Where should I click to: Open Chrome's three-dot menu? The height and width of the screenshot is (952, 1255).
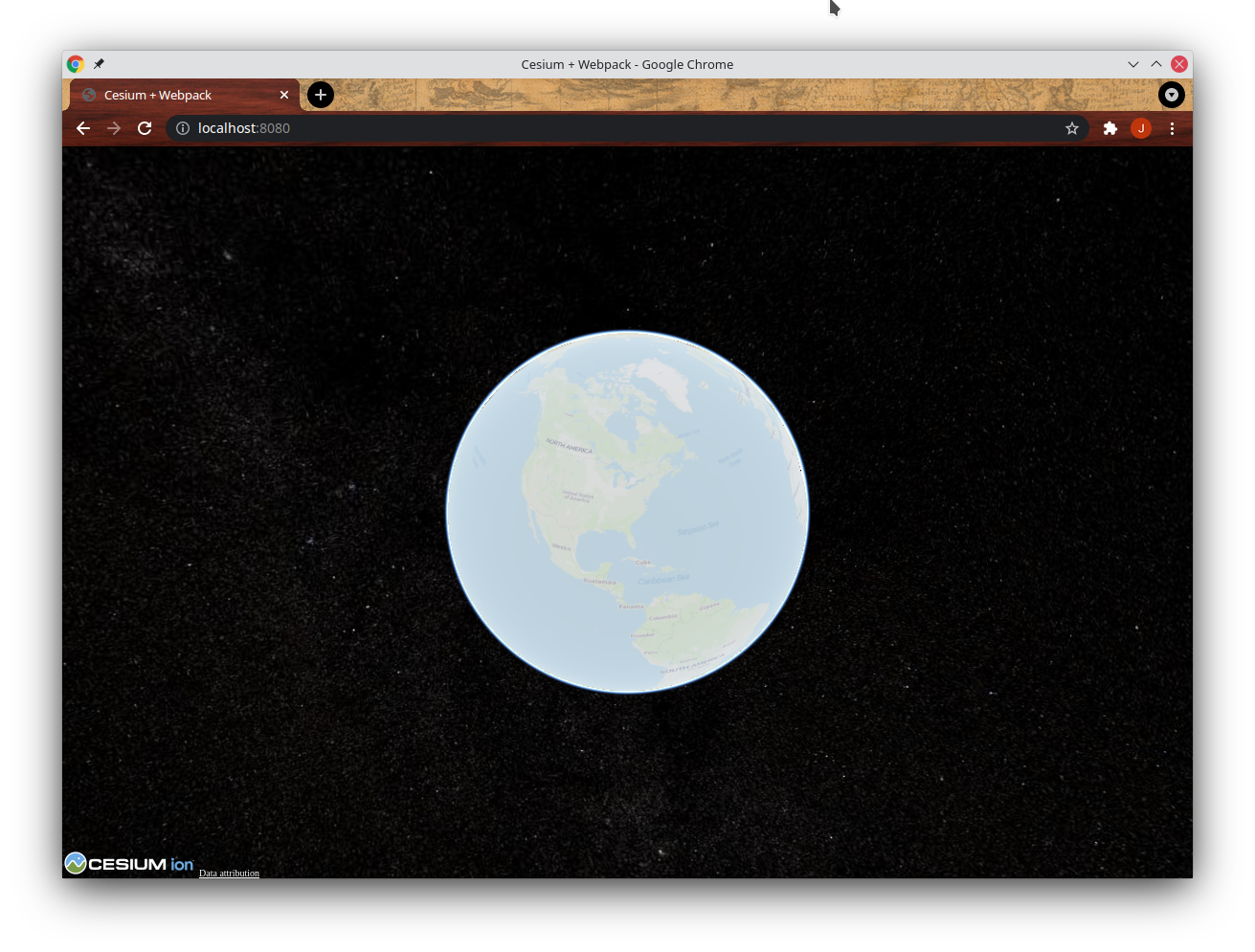tap(1172, 128)
